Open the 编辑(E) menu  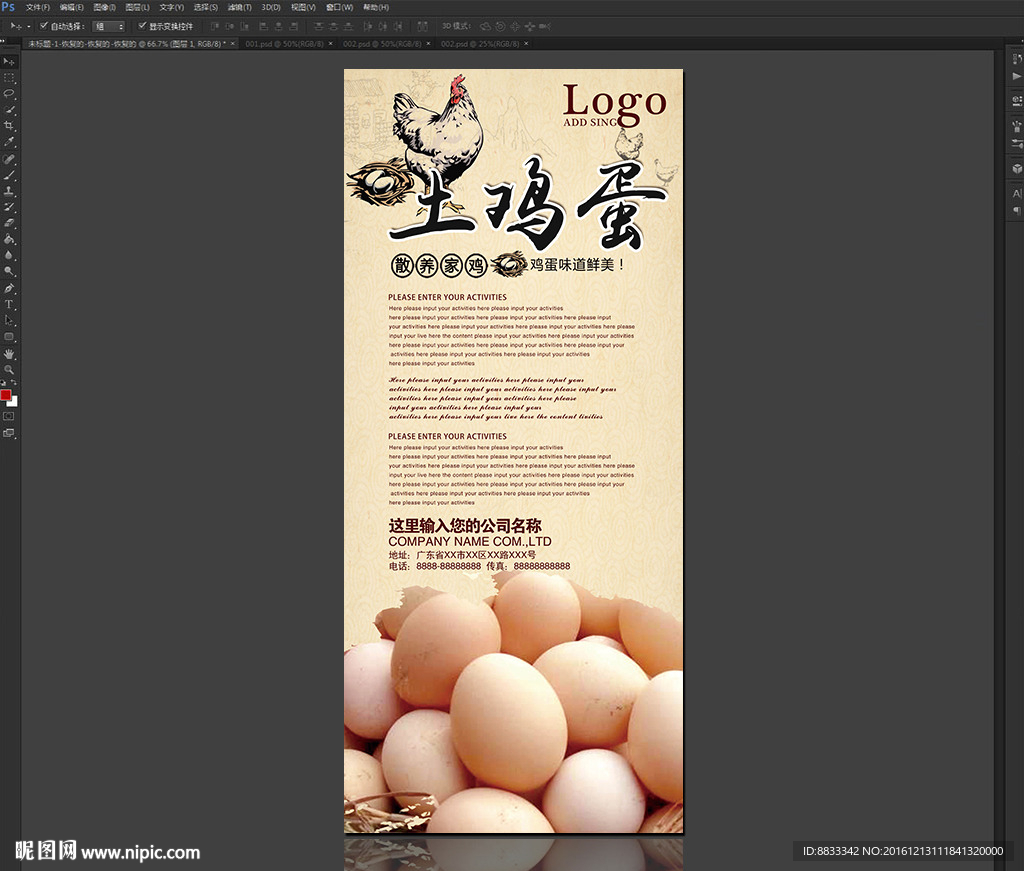pyautogui.click(x=71, y=7)
